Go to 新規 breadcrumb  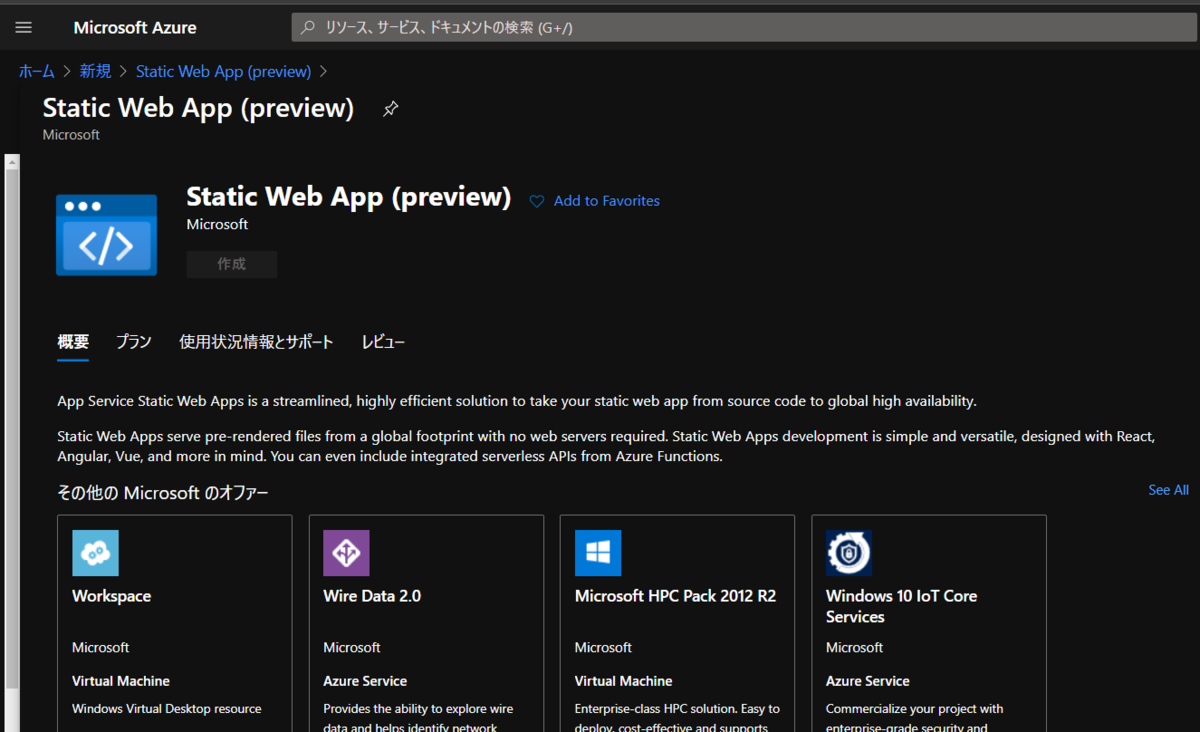point(96,71)
